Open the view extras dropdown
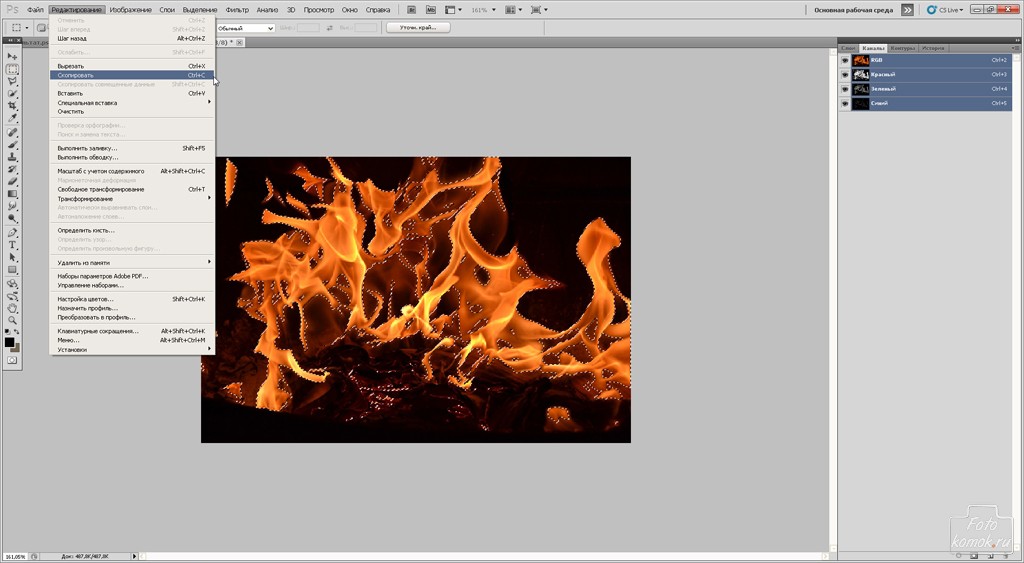The height and width of the screenshot is (563, 1024). pyautogui.click(x=453, y=10)
